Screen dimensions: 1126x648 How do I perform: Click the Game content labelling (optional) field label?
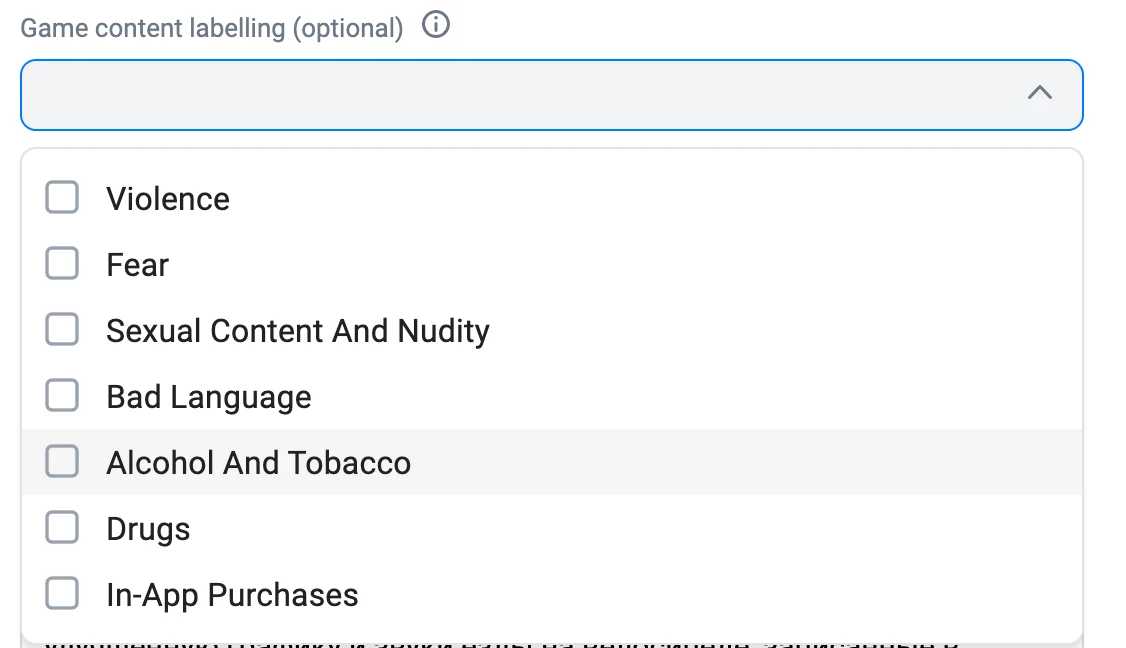click(x=212, y=28)
